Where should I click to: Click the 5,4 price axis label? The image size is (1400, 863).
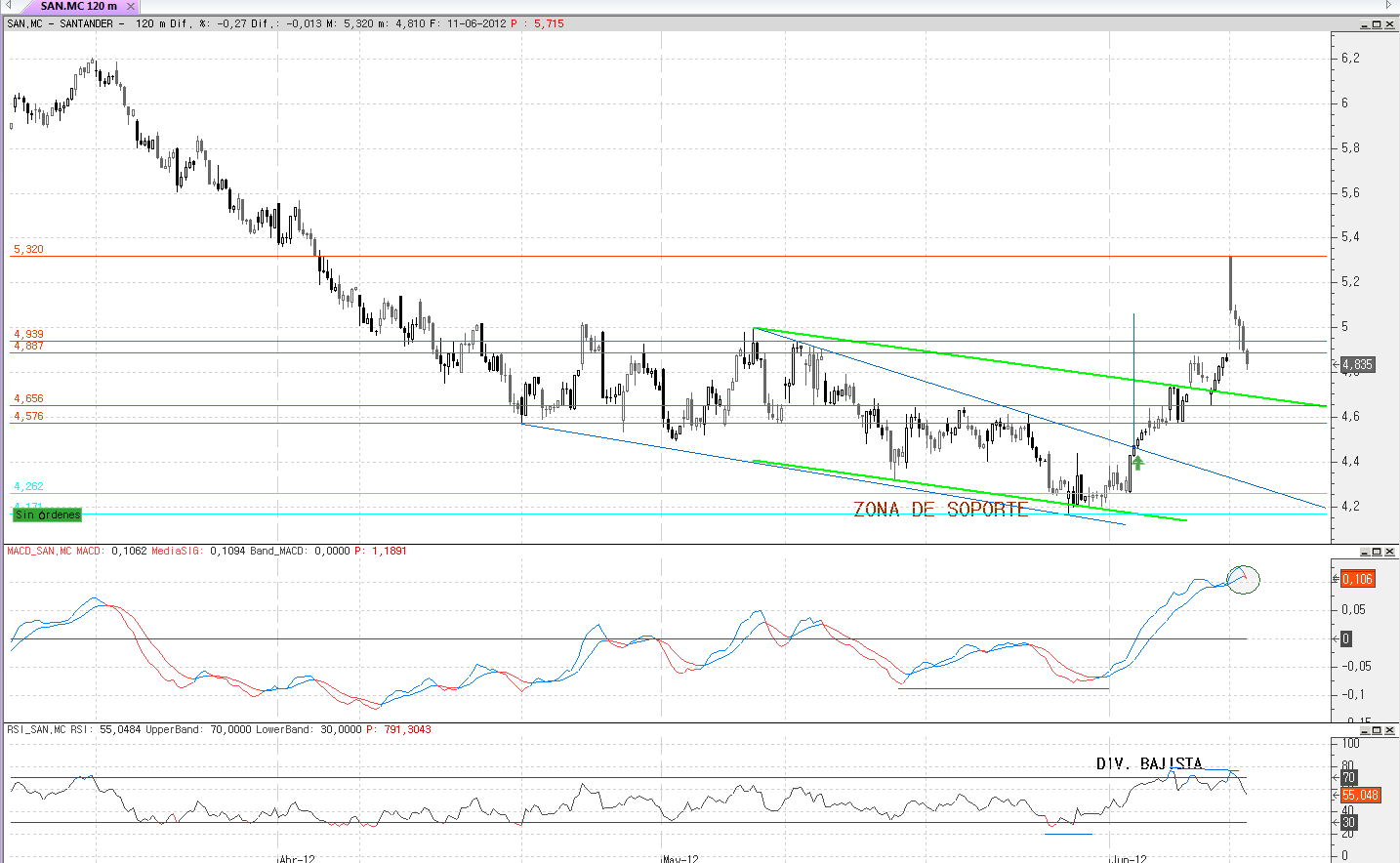pos(1350,236)
